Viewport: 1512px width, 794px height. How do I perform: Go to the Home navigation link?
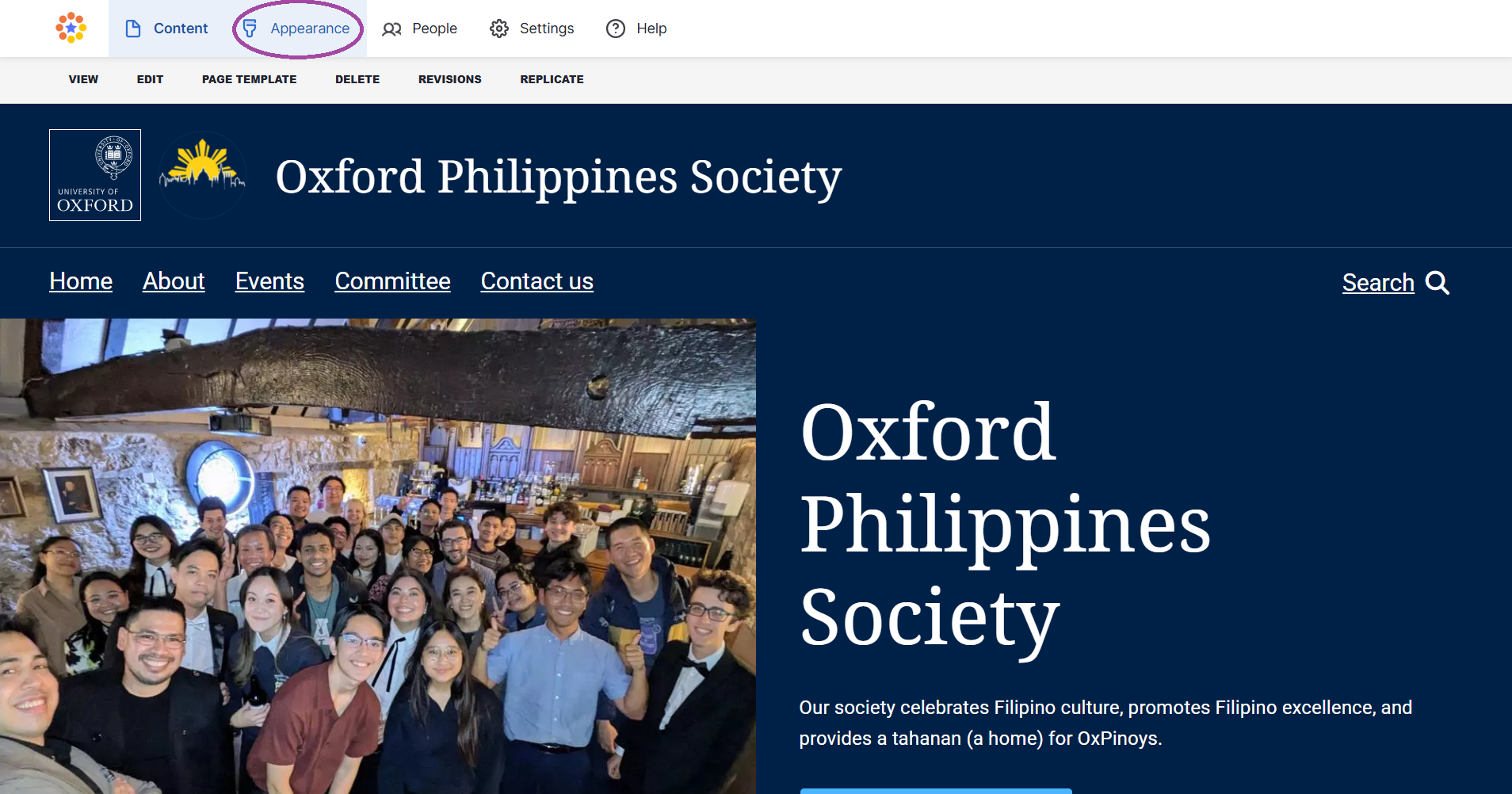click(x=81, y=281)
